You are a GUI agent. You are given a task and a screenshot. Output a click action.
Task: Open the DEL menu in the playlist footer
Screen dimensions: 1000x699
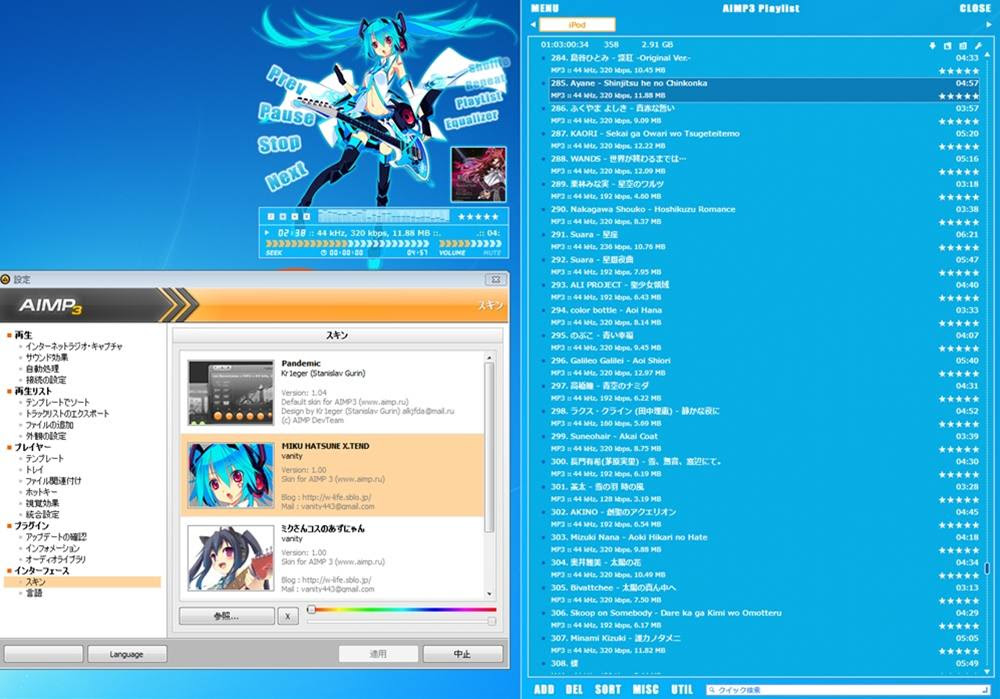(575, 689)
